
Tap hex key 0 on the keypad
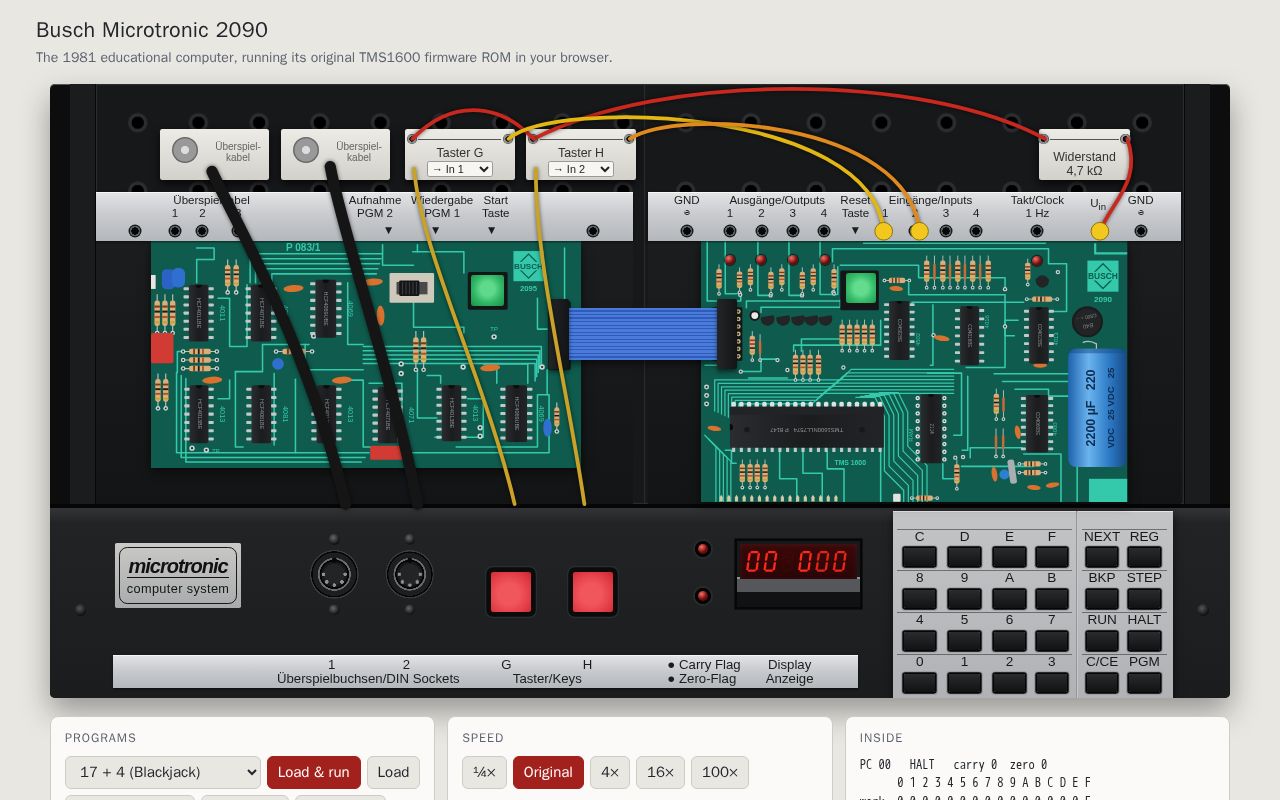919,682
